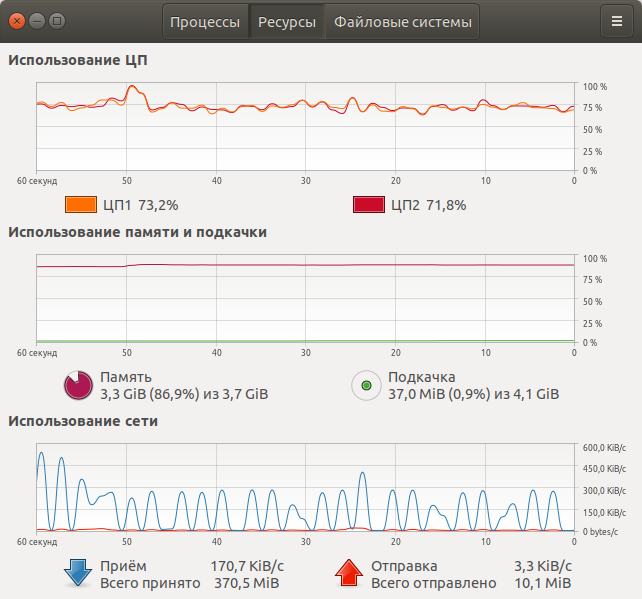Click the 600,0 KiB/с network axis label
642x599 pixels.
(x=604, y=448)
